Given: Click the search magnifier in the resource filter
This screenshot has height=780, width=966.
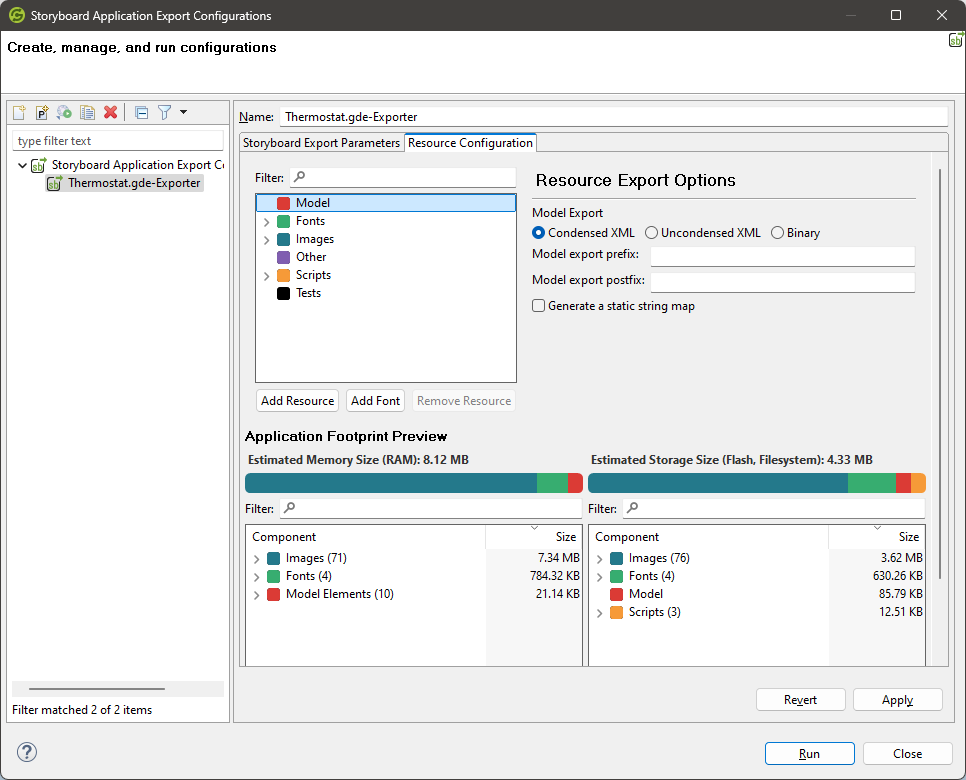Looking at the screenshot, I should pyautogui.click(x=299, y=177).
